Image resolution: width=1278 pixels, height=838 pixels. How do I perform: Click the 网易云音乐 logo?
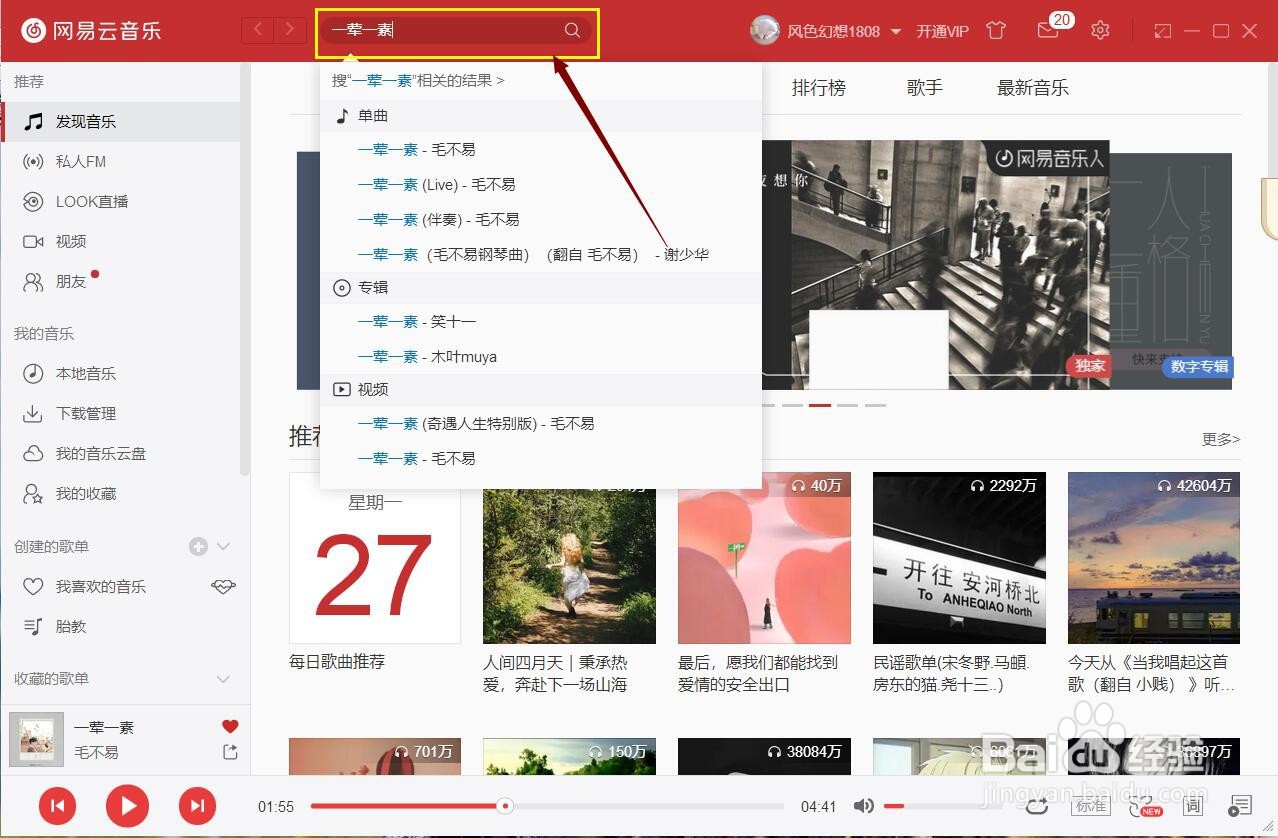(x=90, y=30)
